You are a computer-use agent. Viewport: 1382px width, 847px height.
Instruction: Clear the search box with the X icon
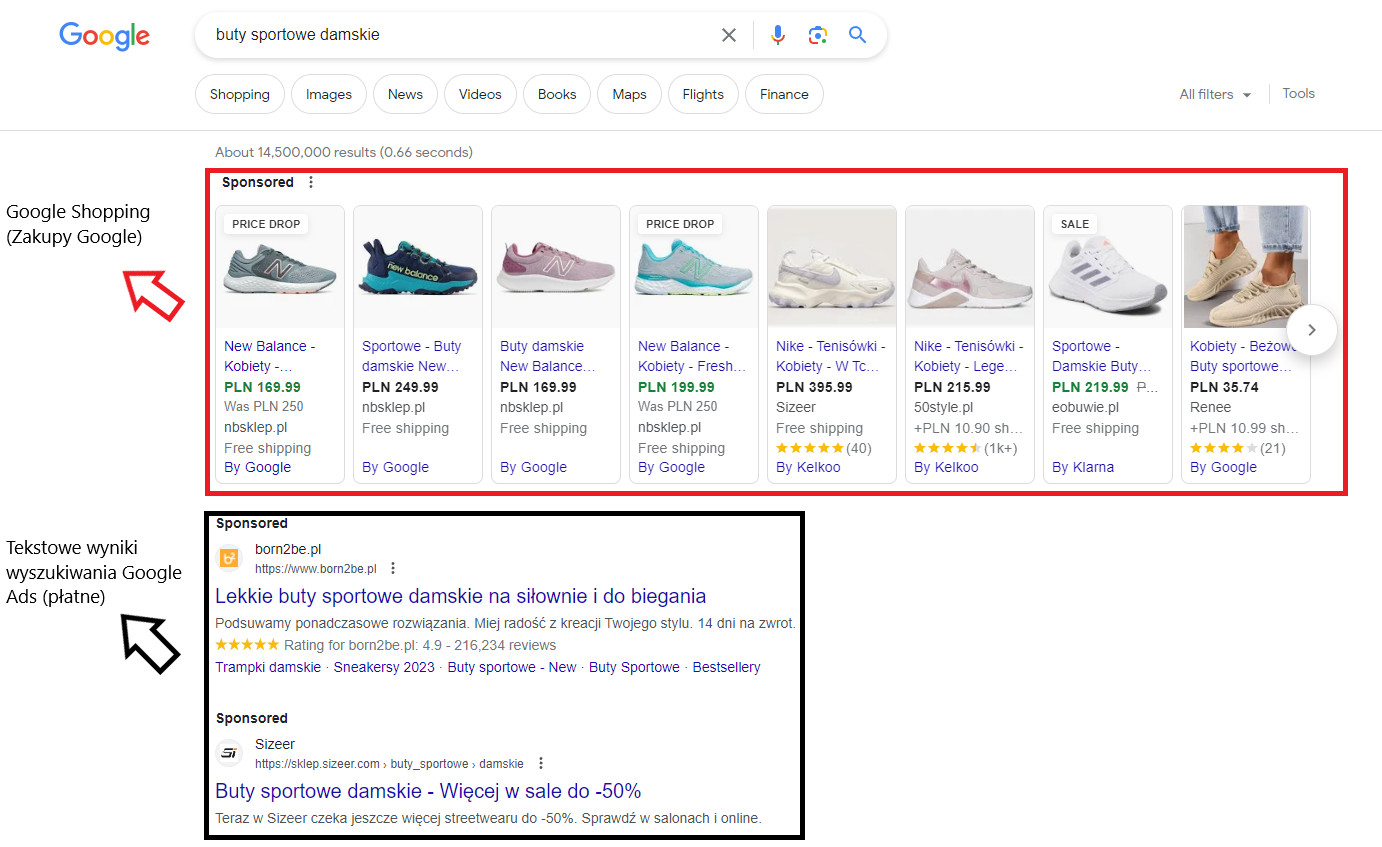click(729, 35)
